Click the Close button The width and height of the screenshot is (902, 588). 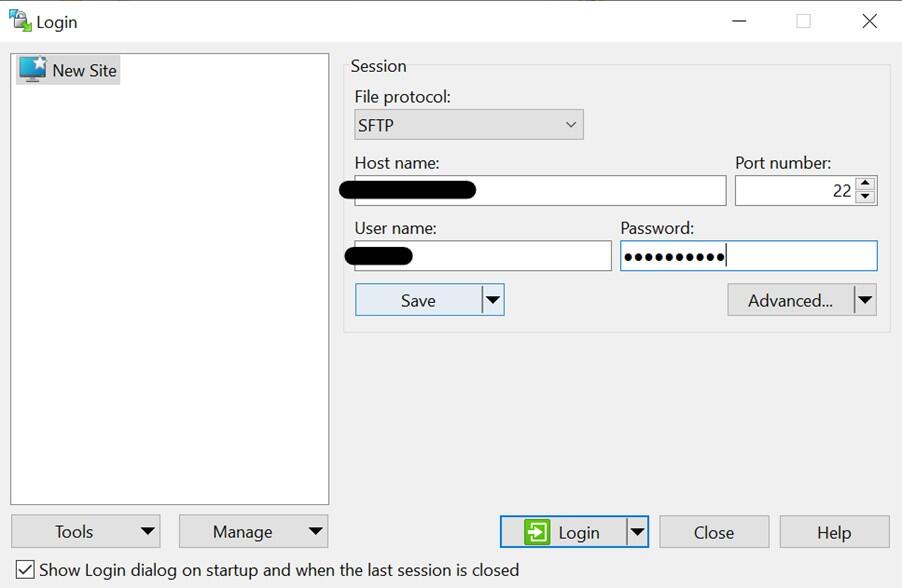pos(713,531)
